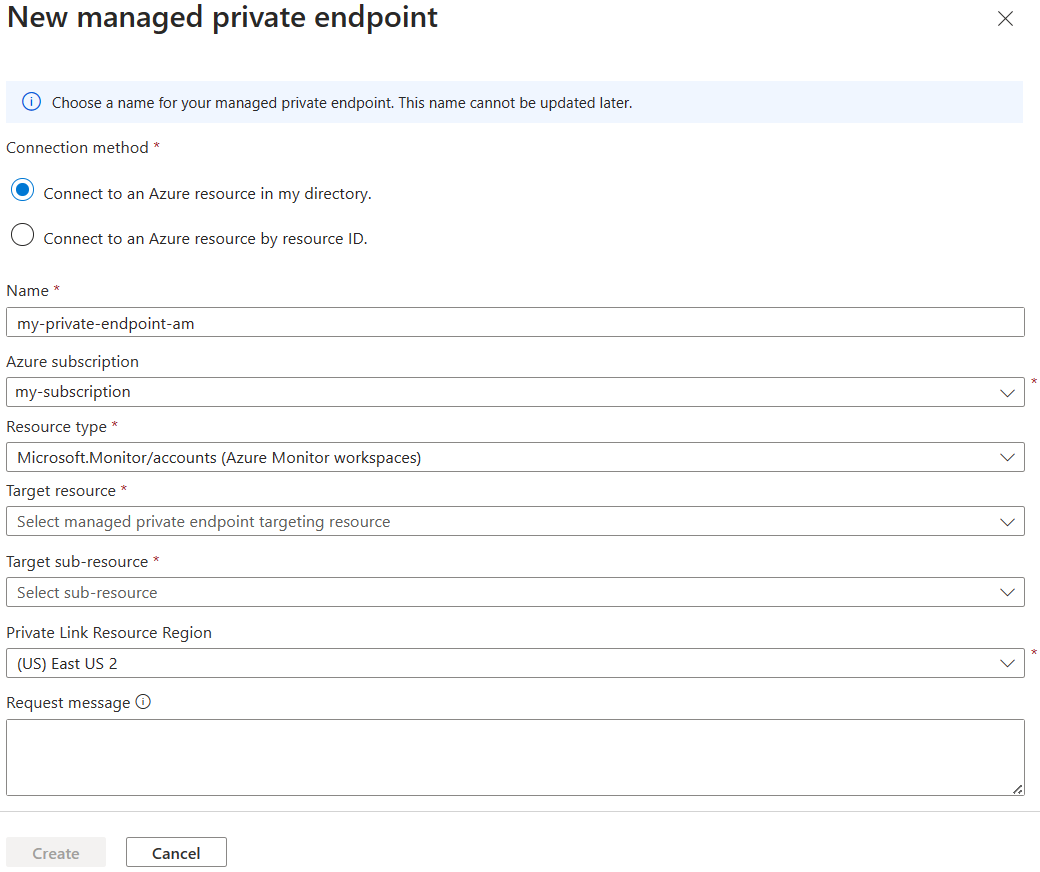Click the Cancel button

176,853
